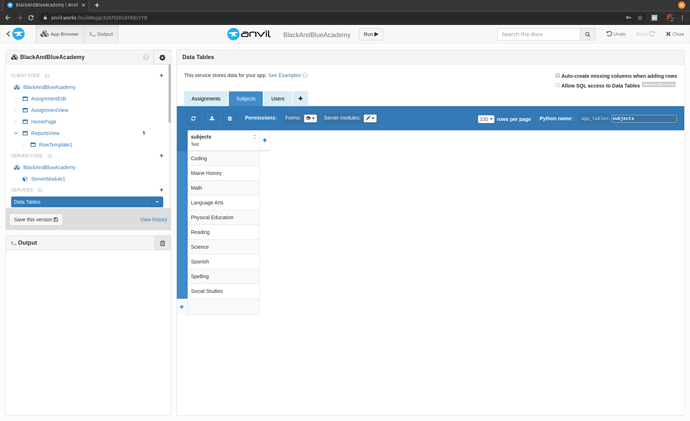
Task: Switch to the Assignments table tab
Action: pyautogui.click(x=206, y=99)
